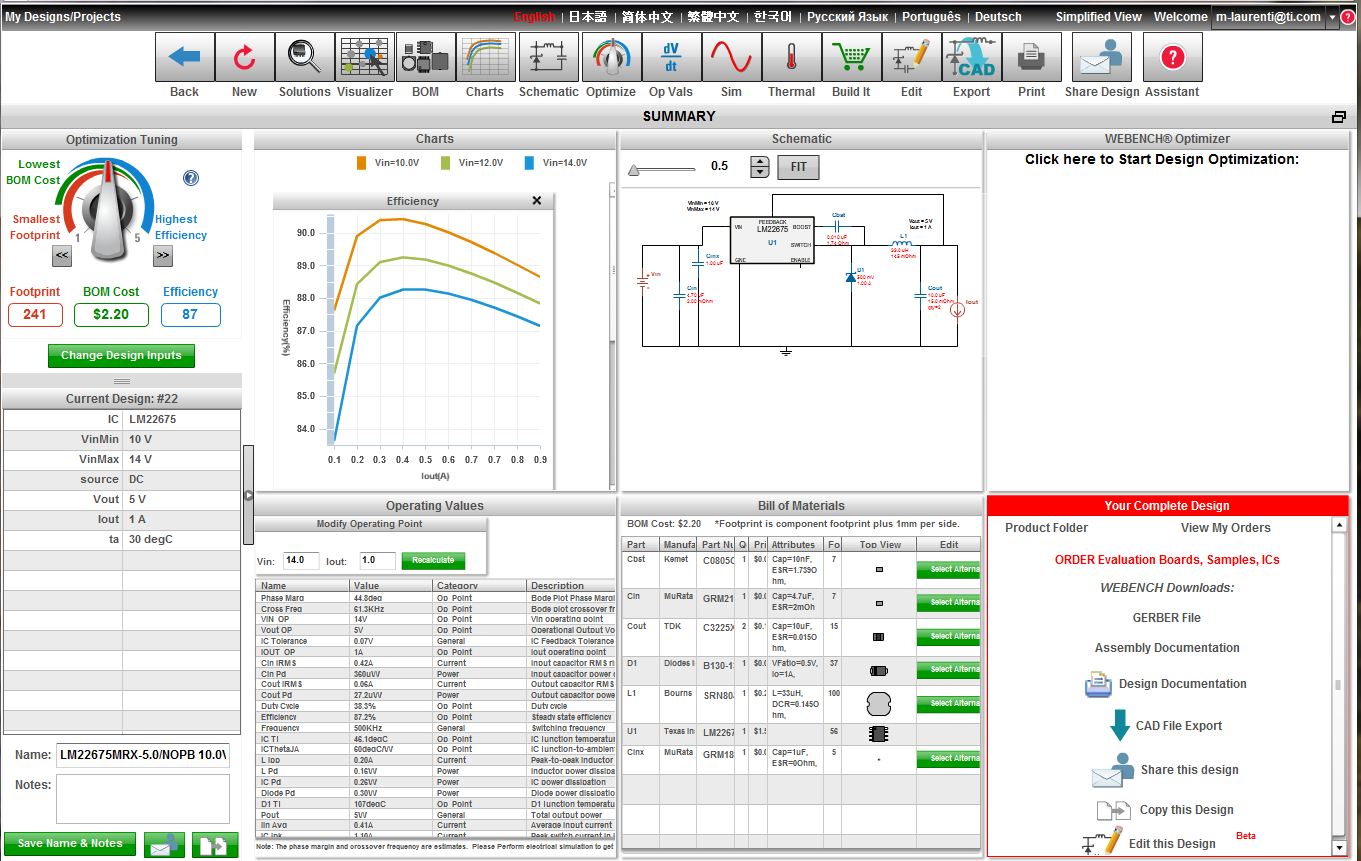Turn optimization knob right with >> button

tap(163, 256)
